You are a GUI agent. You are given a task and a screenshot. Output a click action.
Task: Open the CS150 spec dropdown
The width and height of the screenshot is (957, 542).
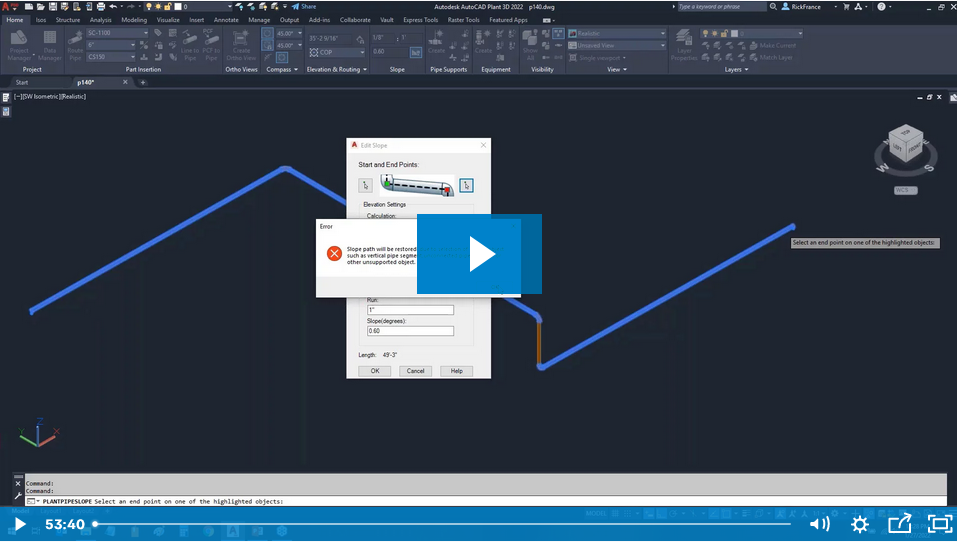coord(111,57)
